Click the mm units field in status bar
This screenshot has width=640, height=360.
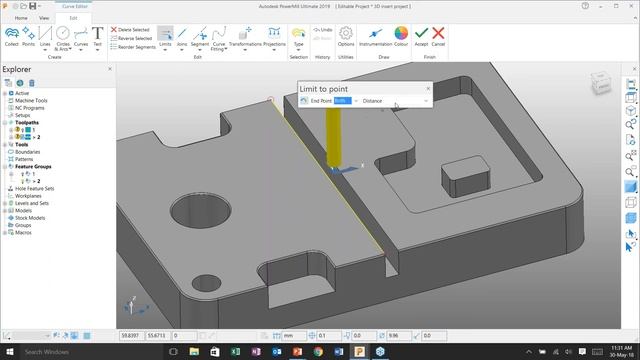click(x=294, y=336)
